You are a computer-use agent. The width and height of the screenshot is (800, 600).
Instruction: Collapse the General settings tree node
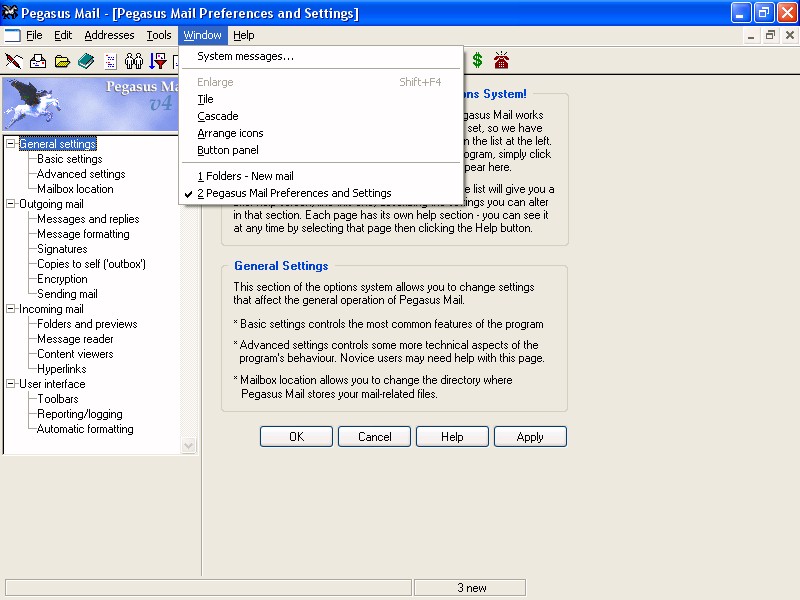click(10, 144)
